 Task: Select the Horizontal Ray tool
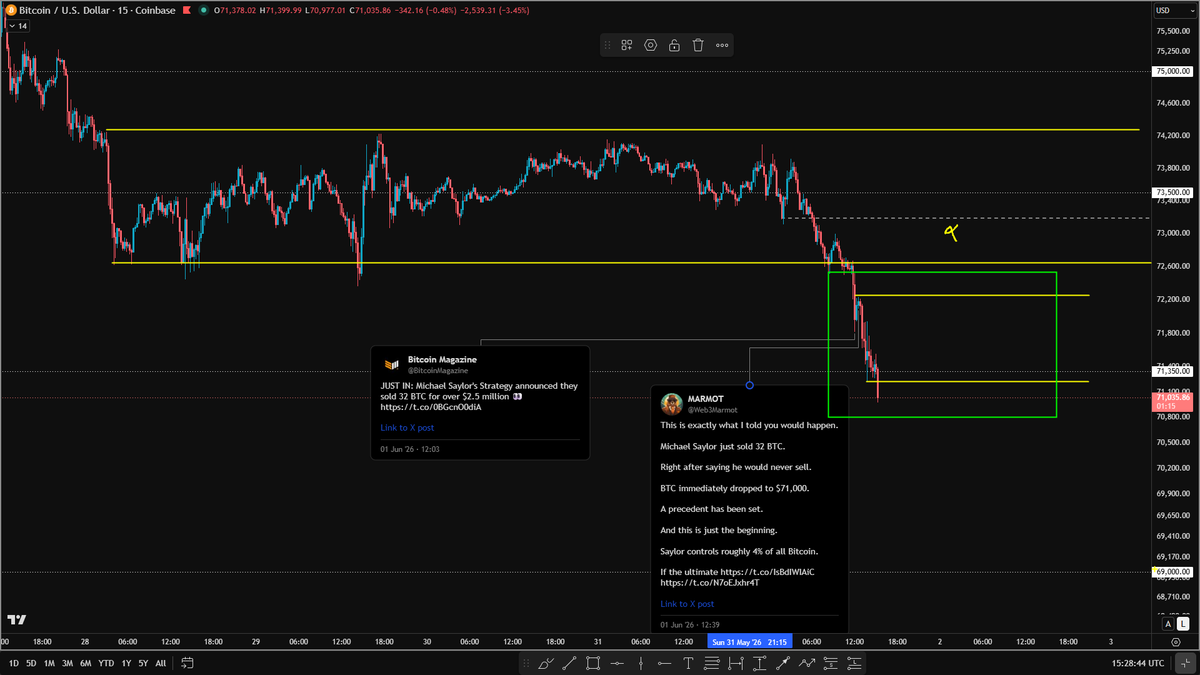point(664,663)
